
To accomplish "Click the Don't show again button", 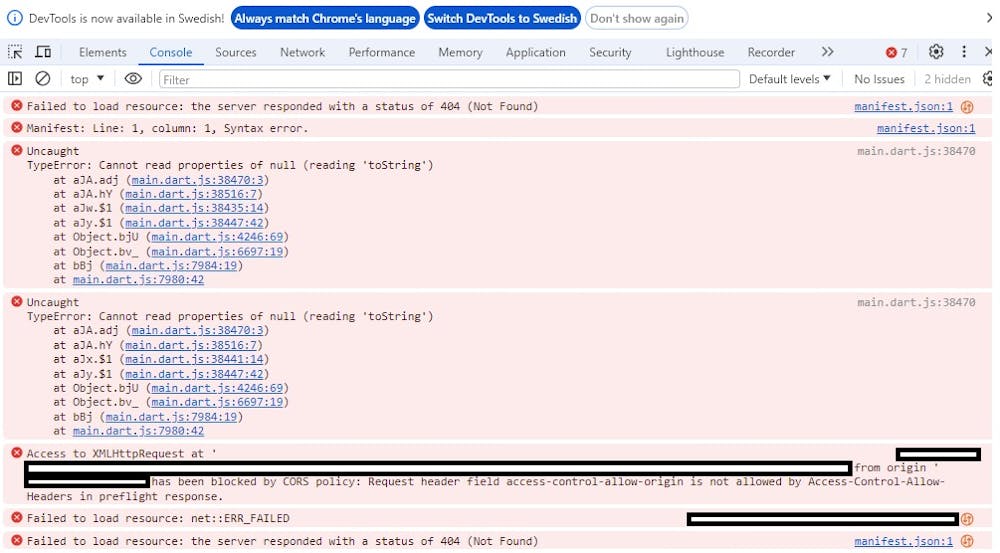I will pos(636,18).
